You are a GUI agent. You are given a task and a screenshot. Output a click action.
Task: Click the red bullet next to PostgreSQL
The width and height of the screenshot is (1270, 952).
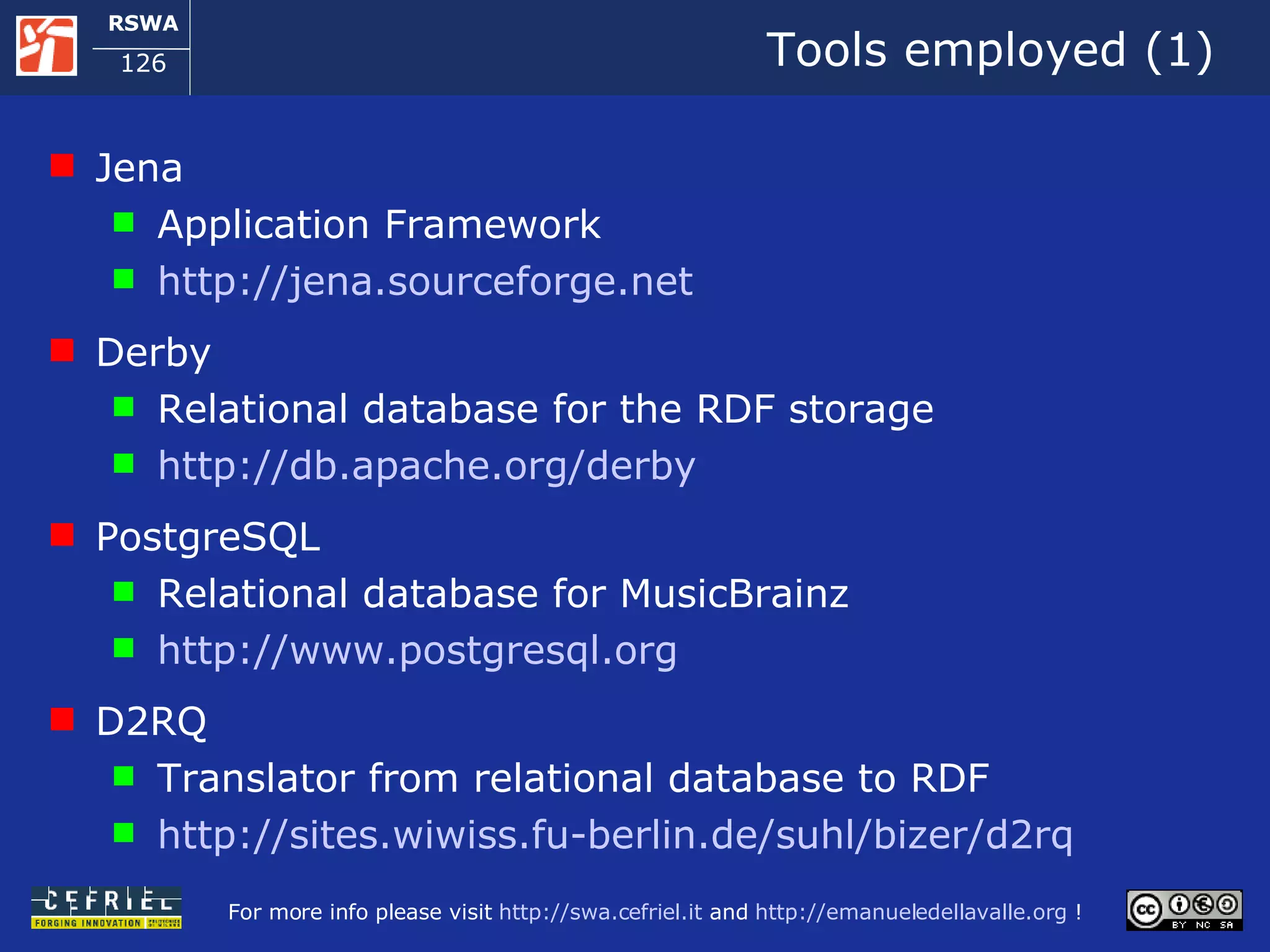click(x=62, y=534)
